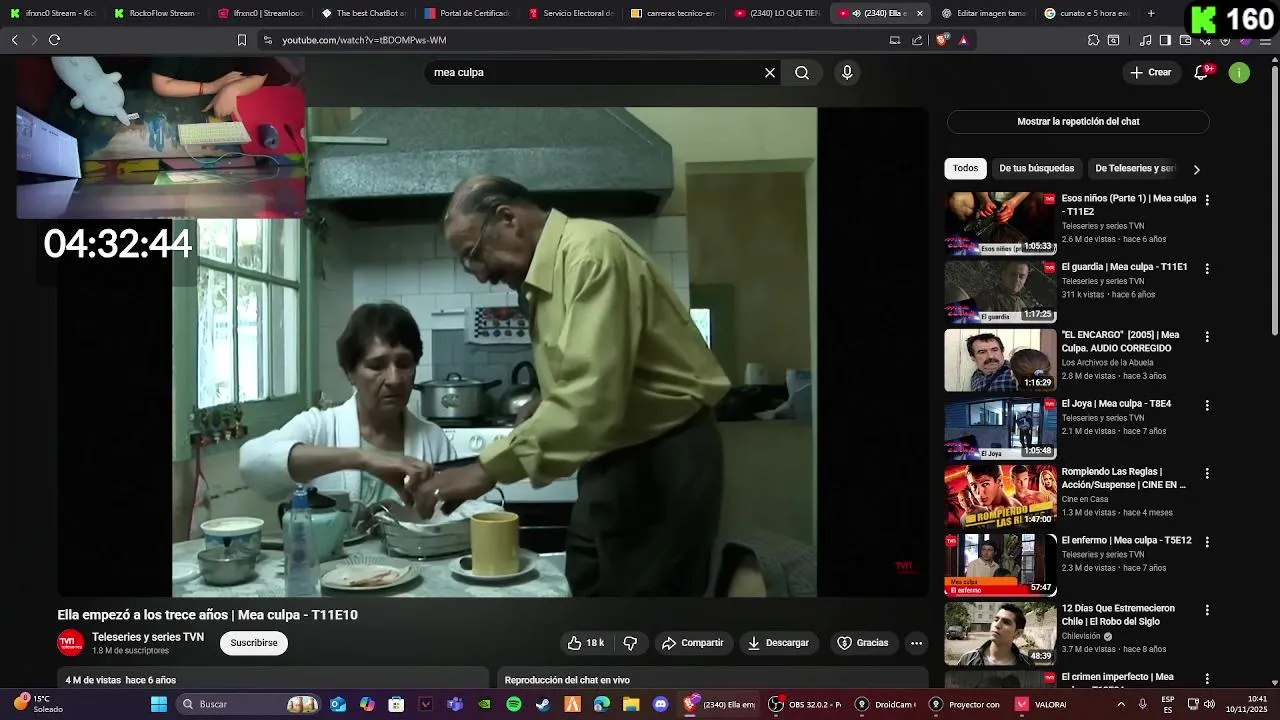Start voice search with microphone icon
Screen dimensions: 1280x720
[847, 72]
